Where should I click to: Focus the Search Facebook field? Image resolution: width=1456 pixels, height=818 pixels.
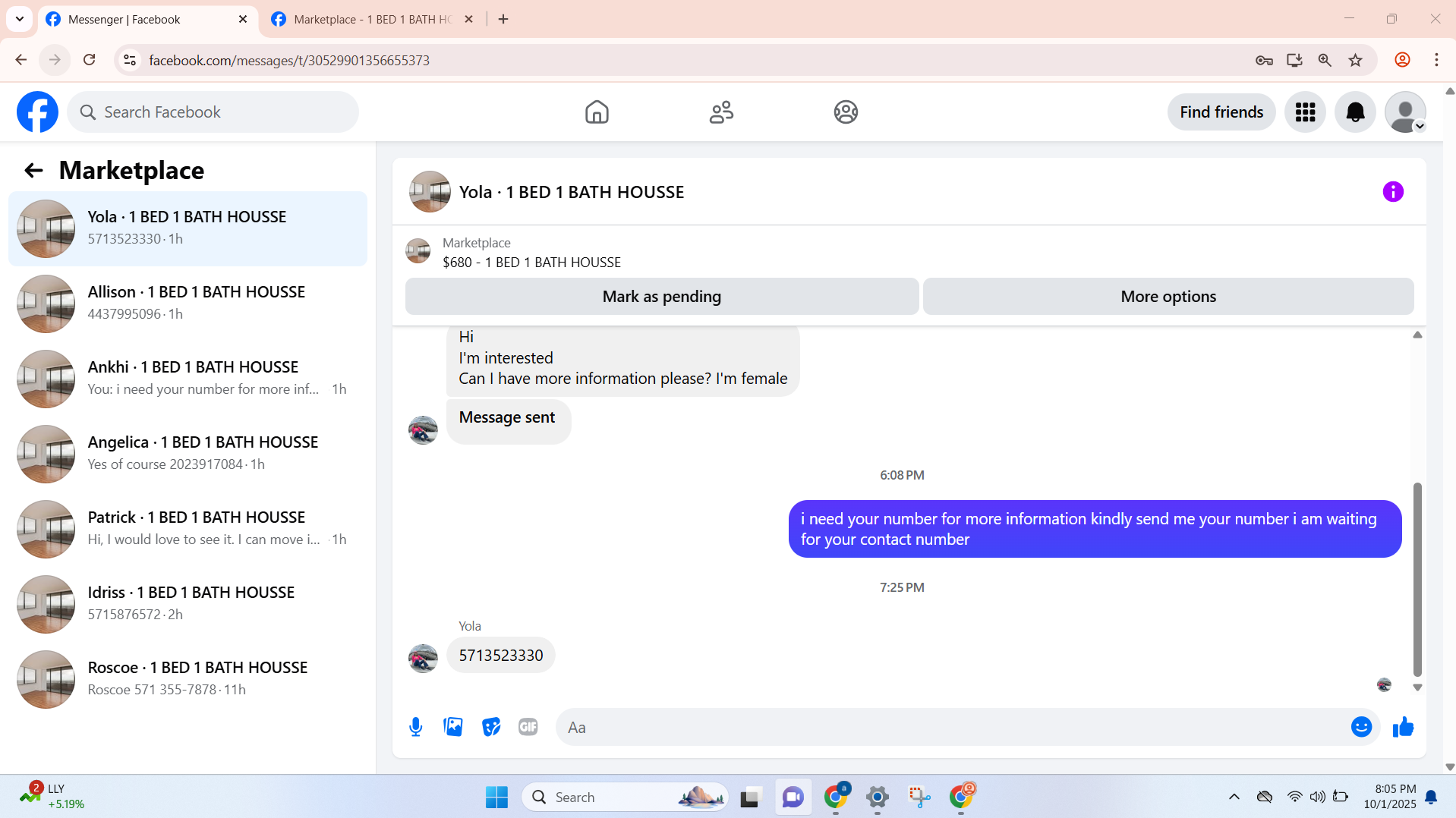[x=213, y=112]
